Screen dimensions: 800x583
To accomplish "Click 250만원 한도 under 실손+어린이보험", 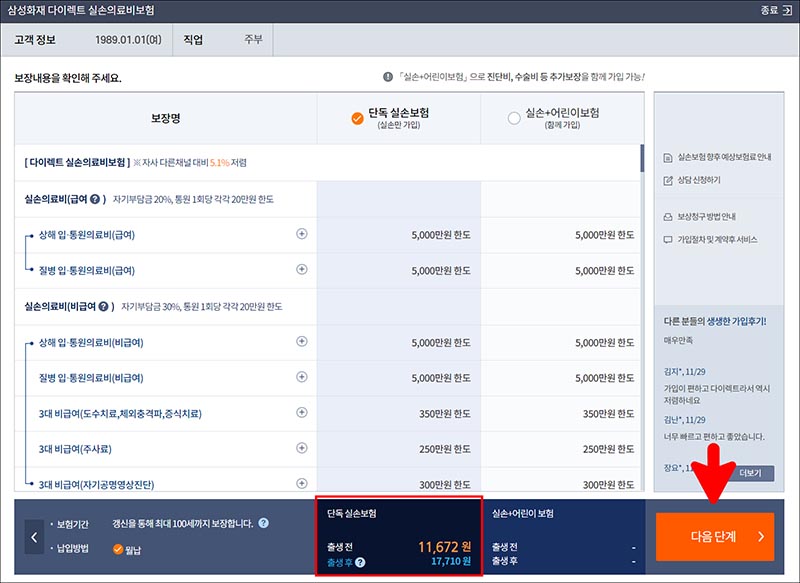I will pos(609,449).
